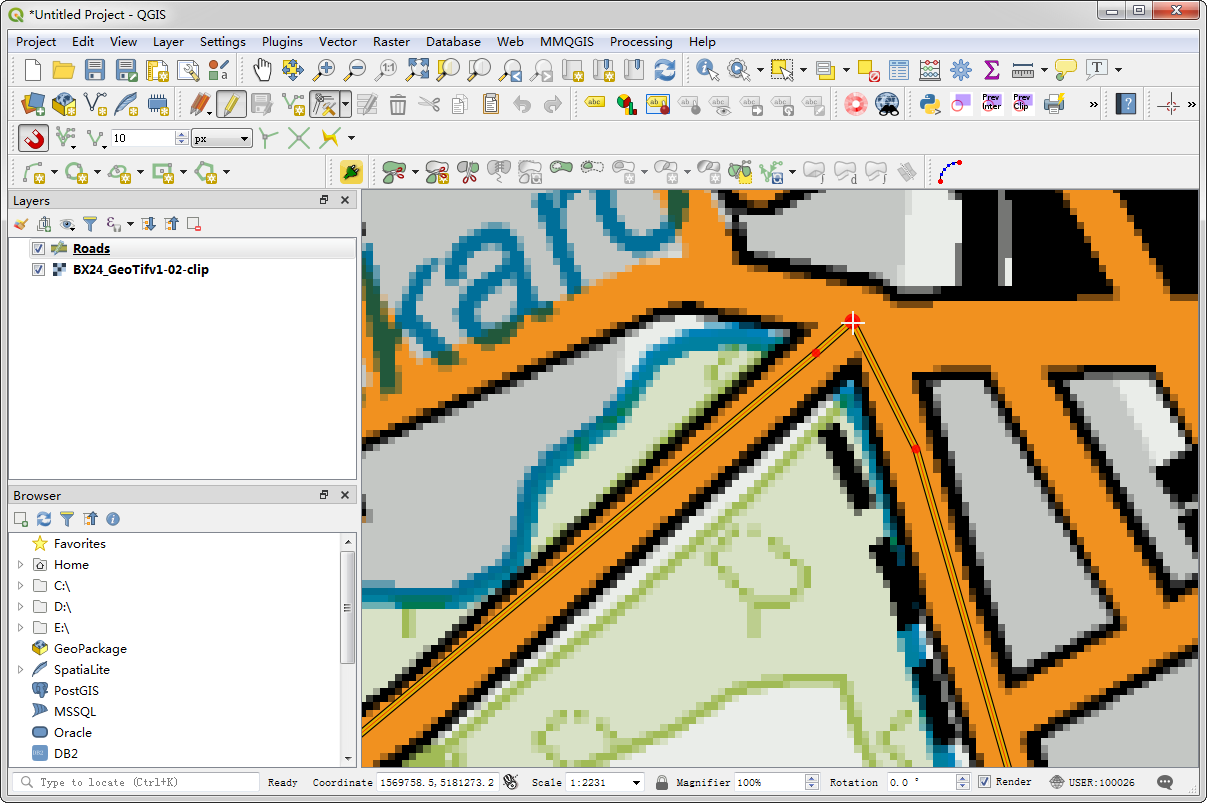Toggle the snapping magnet button
Viewport: 1207px width, 803px height.
click(34, 137)
